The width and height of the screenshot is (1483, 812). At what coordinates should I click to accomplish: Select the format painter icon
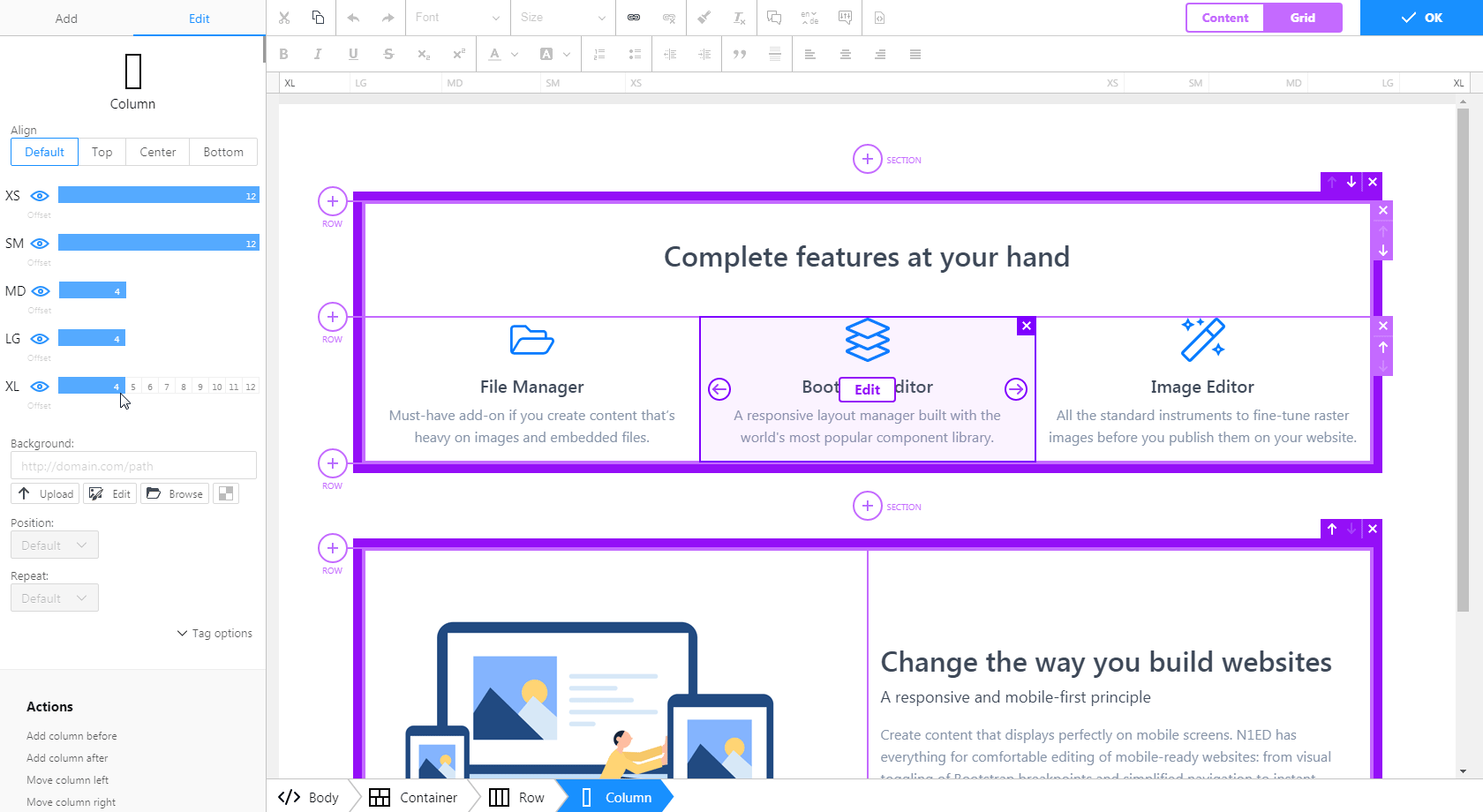(703, 18)
